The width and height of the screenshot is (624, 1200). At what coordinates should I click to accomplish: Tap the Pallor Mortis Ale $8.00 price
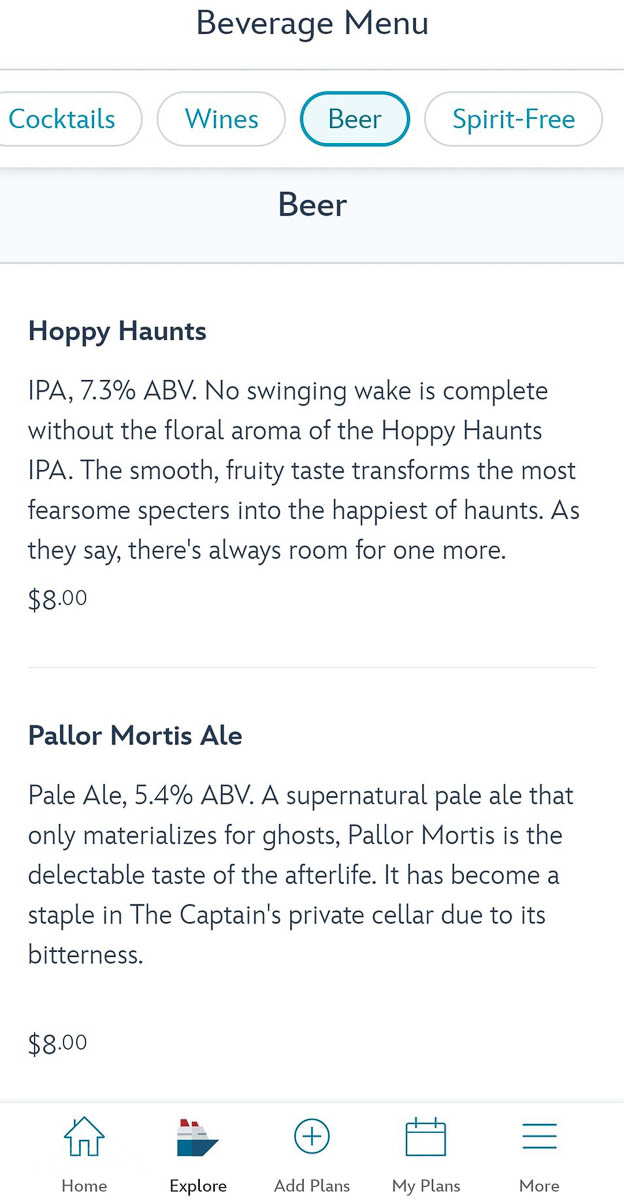[58, 1044]
